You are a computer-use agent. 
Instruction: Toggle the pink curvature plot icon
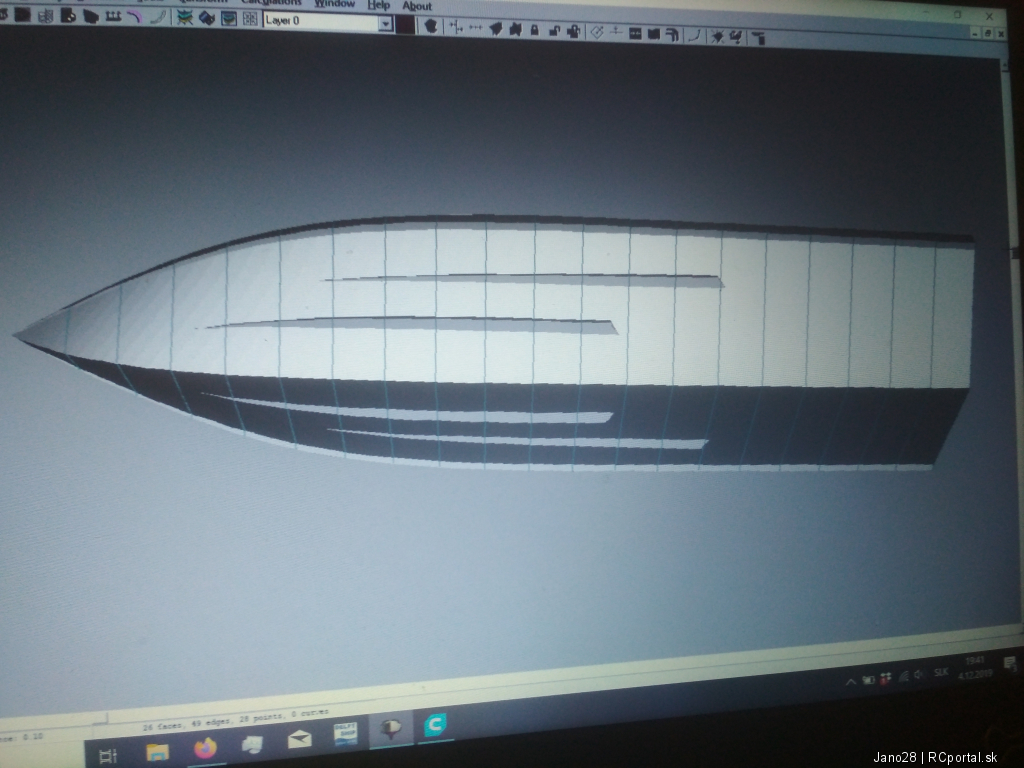click(x=134, y=17)
